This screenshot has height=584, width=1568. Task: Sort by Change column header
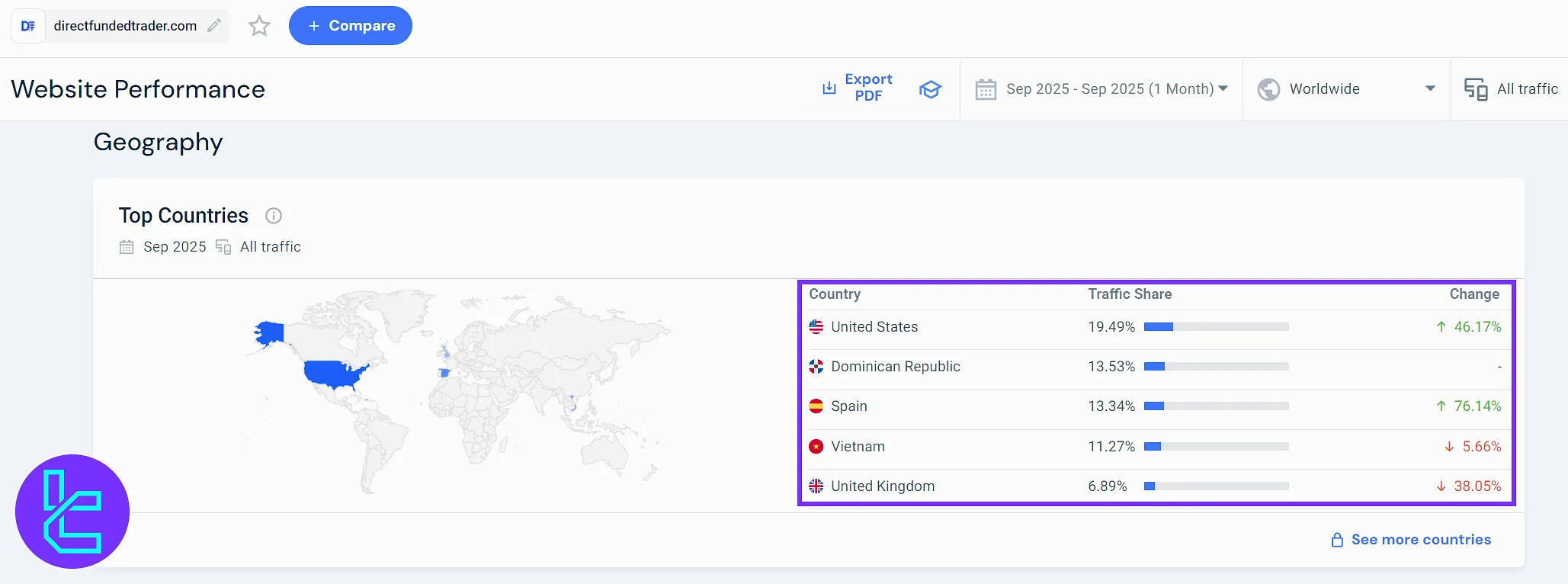[x=1473, y=294]
